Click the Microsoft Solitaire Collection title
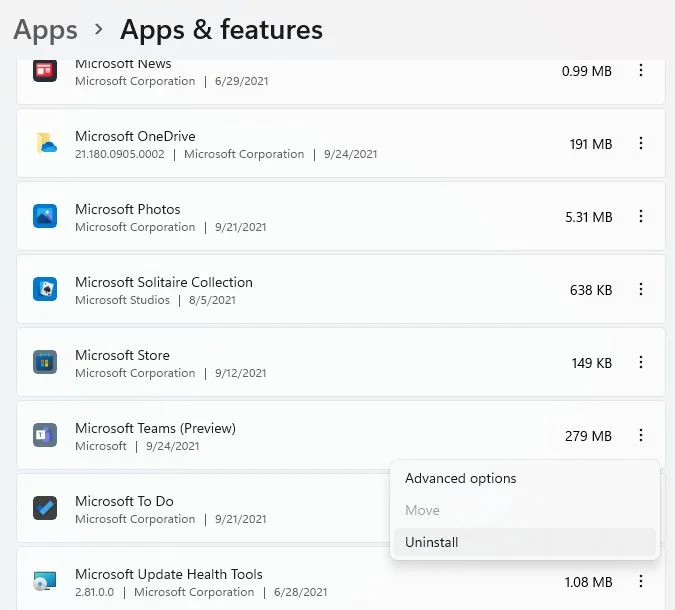The height and width of the screenshot is (610, 675). click(164, 282)
